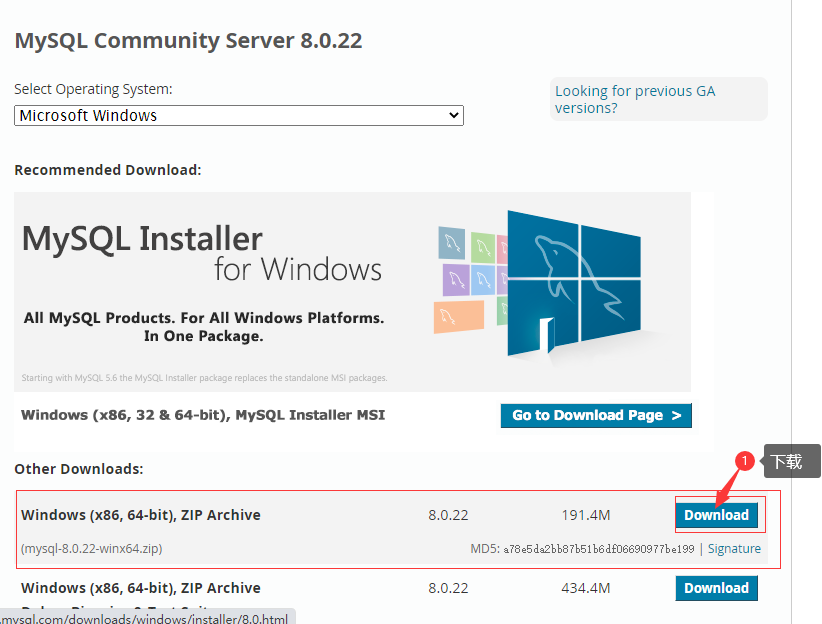This screenshot has height=624, width=822.
Task: Click the 'Windows (x86, 32 & 64-bit), MySQL Installer MSI' text
Action: point(203,415)
